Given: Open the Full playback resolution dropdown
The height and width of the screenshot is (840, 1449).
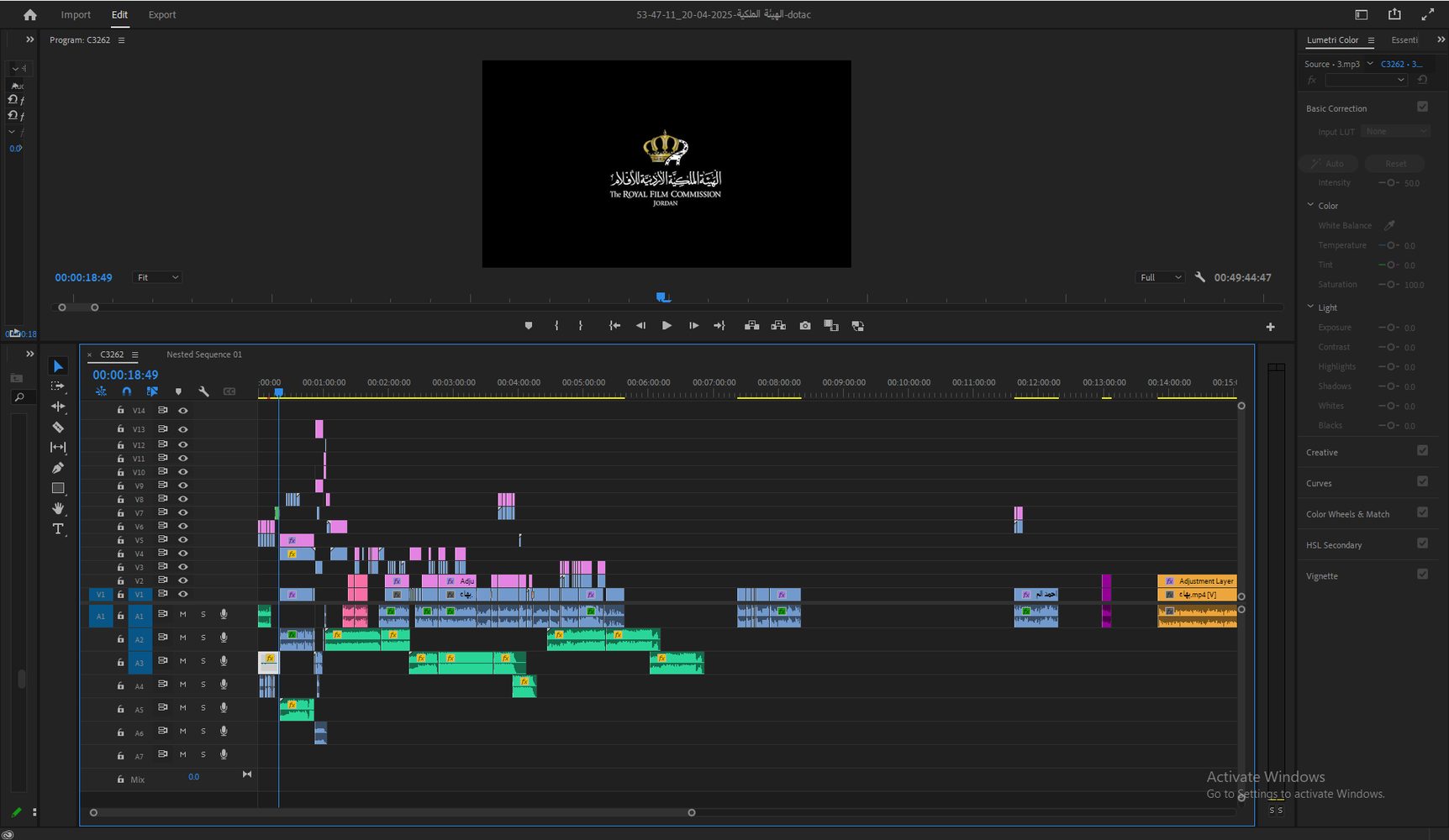Looking at the screenshot, I should pyautogui.click(x=1160, y=277).
